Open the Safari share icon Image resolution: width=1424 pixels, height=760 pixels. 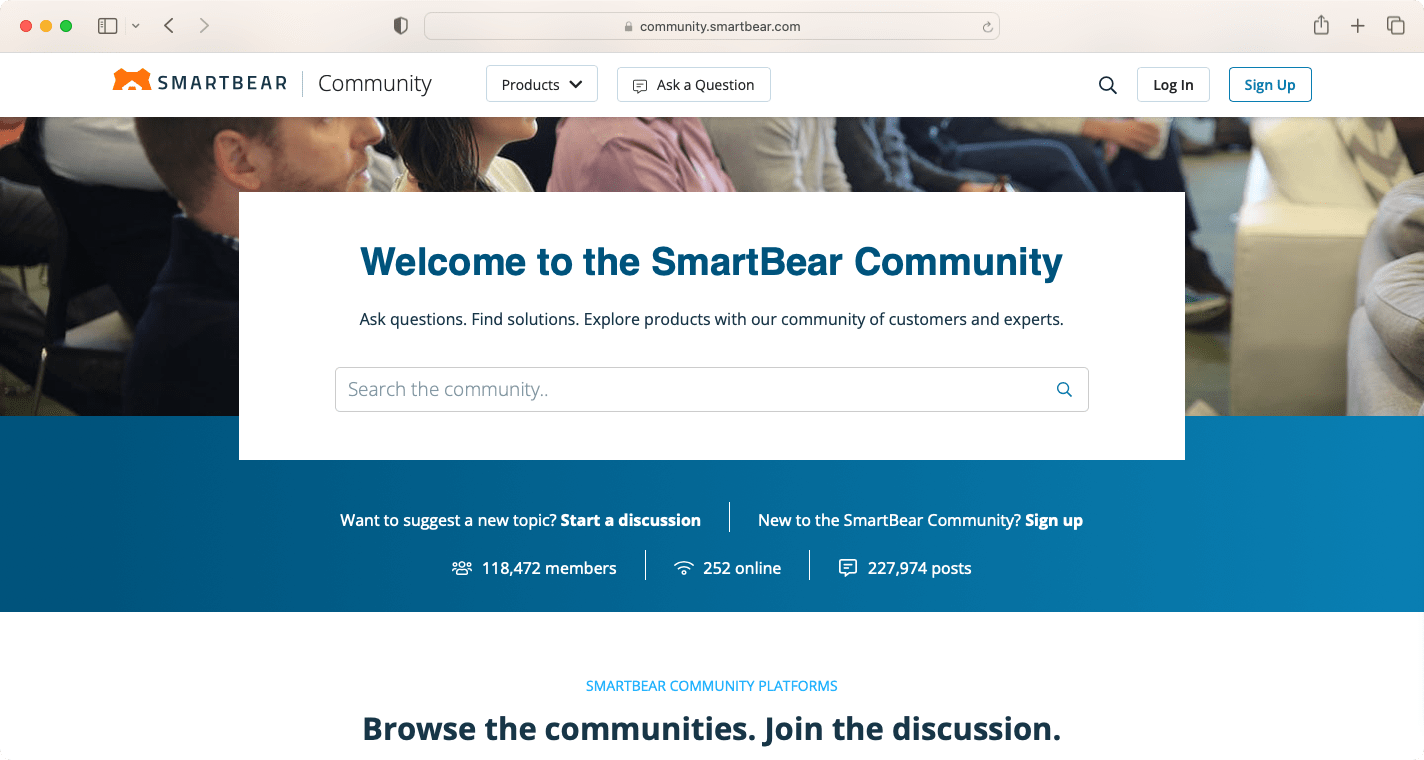(1321, 26)
